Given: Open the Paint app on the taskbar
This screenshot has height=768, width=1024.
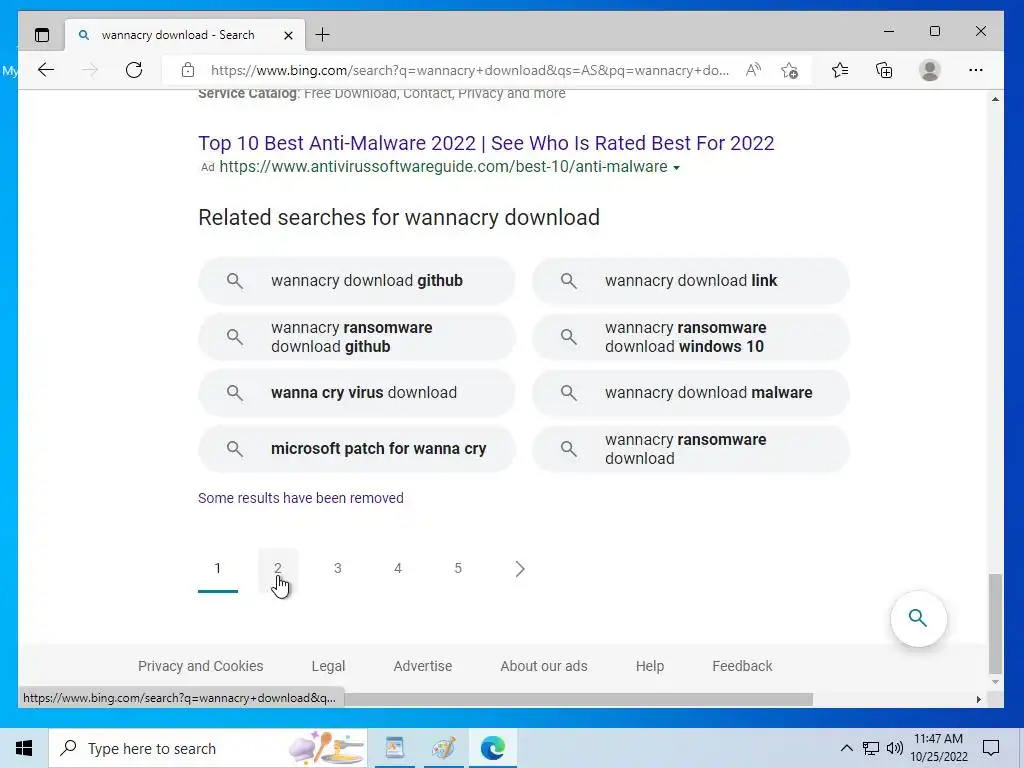Looking at the screenshot, I should (444, 748).
